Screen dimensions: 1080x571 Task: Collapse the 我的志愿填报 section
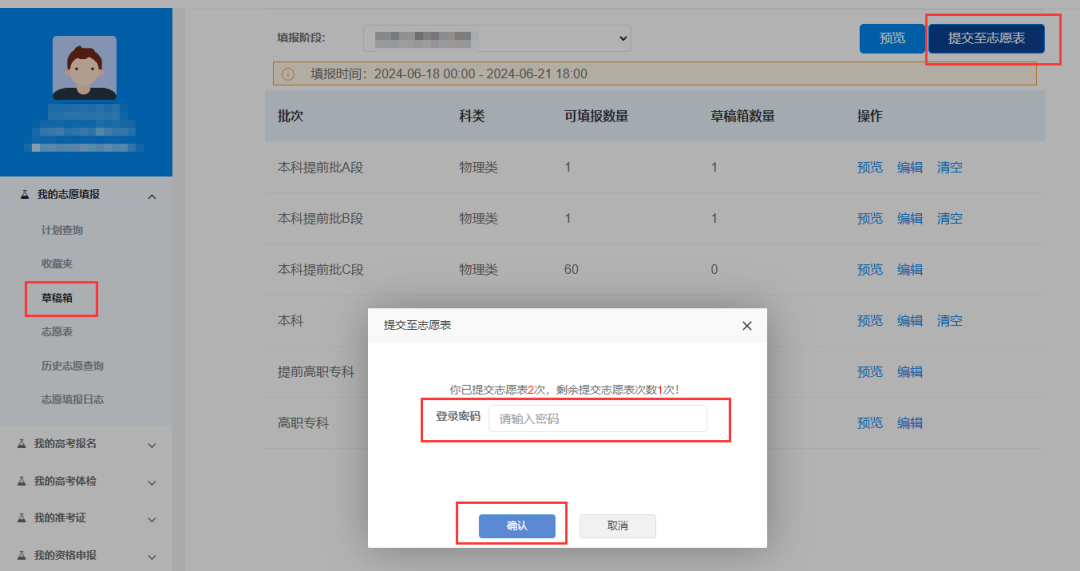152,195
